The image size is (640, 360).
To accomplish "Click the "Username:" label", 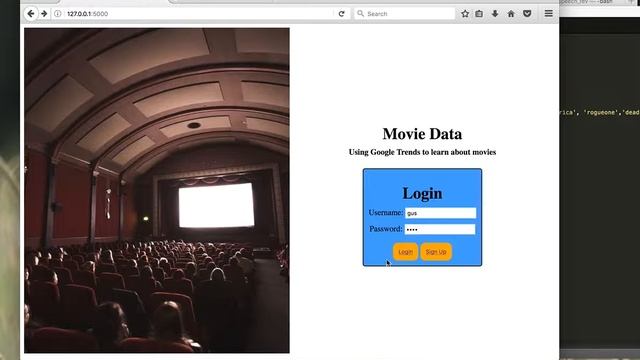I will [x=386, y=213].
